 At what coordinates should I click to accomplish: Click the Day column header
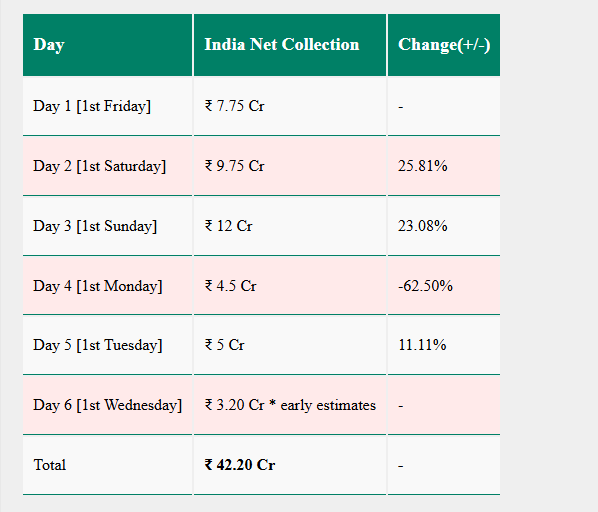click(x=107, y=45)
